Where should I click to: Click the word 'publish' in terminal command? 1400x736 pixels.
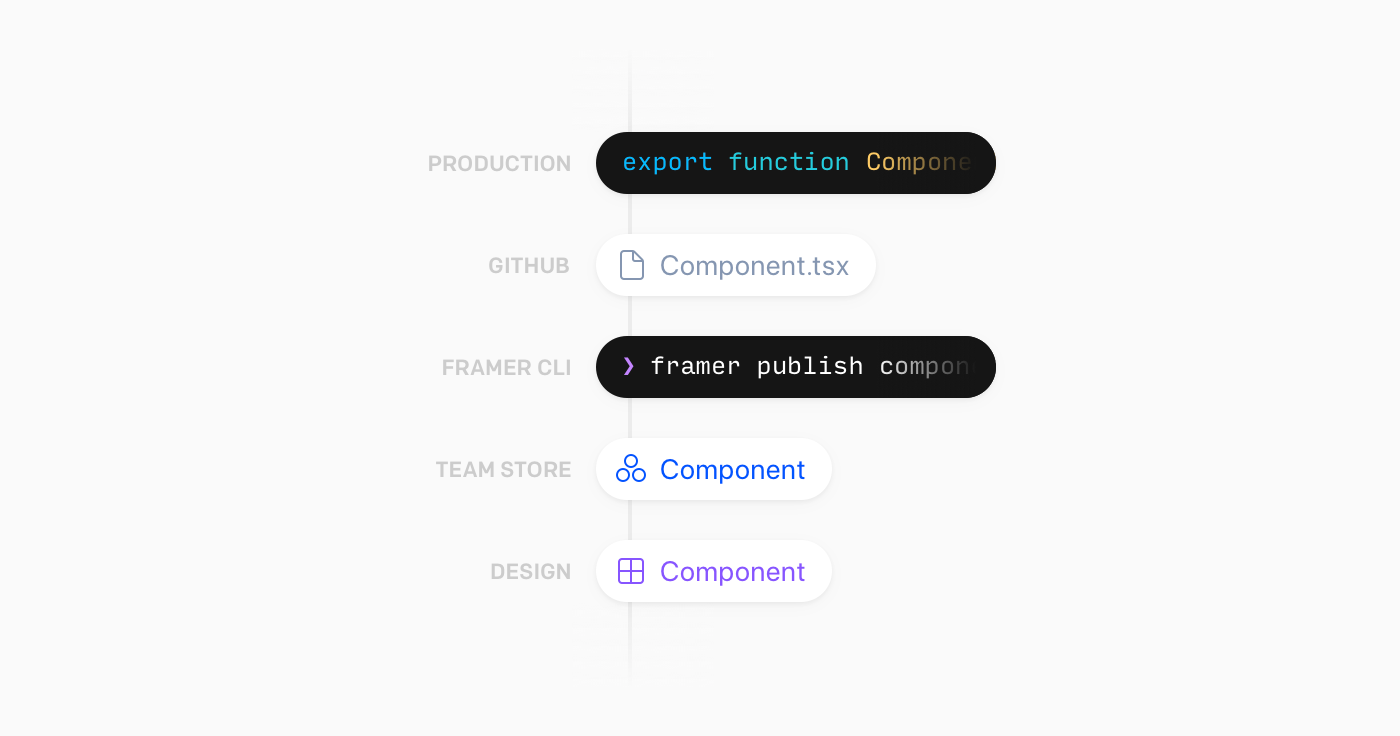[x=809, y=366]
